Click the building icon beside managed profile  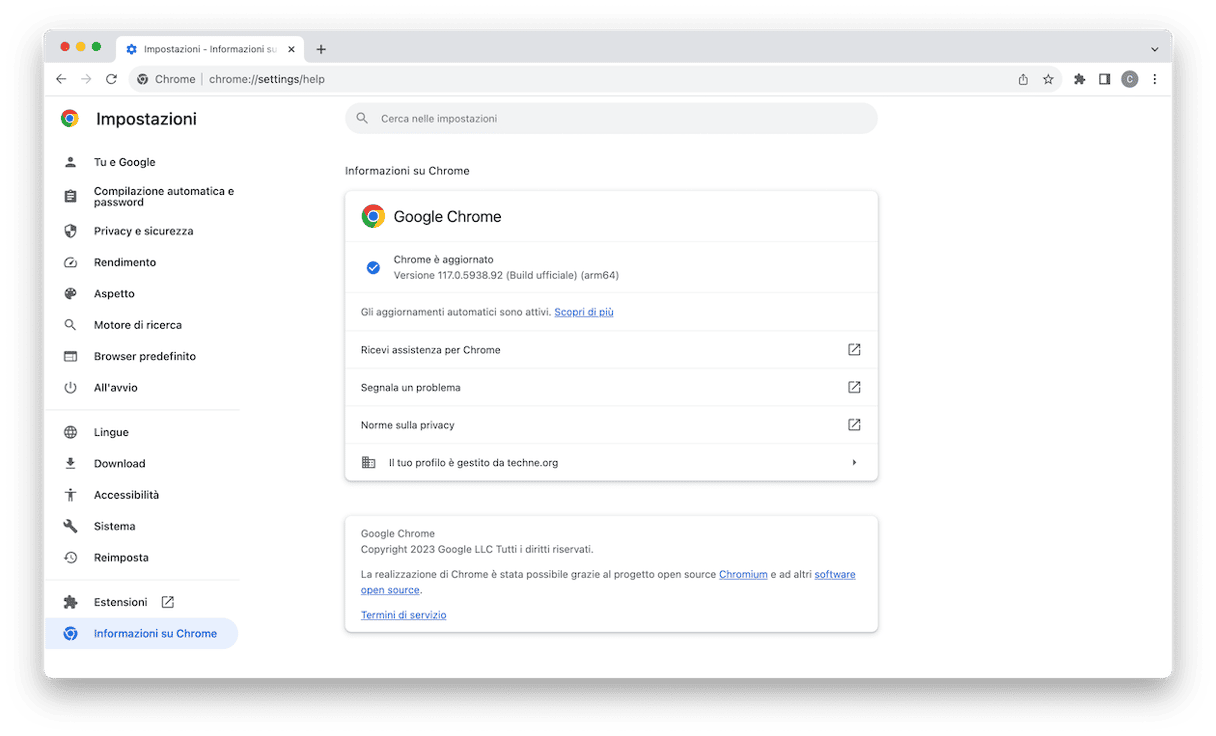click(x=368, y=462)
